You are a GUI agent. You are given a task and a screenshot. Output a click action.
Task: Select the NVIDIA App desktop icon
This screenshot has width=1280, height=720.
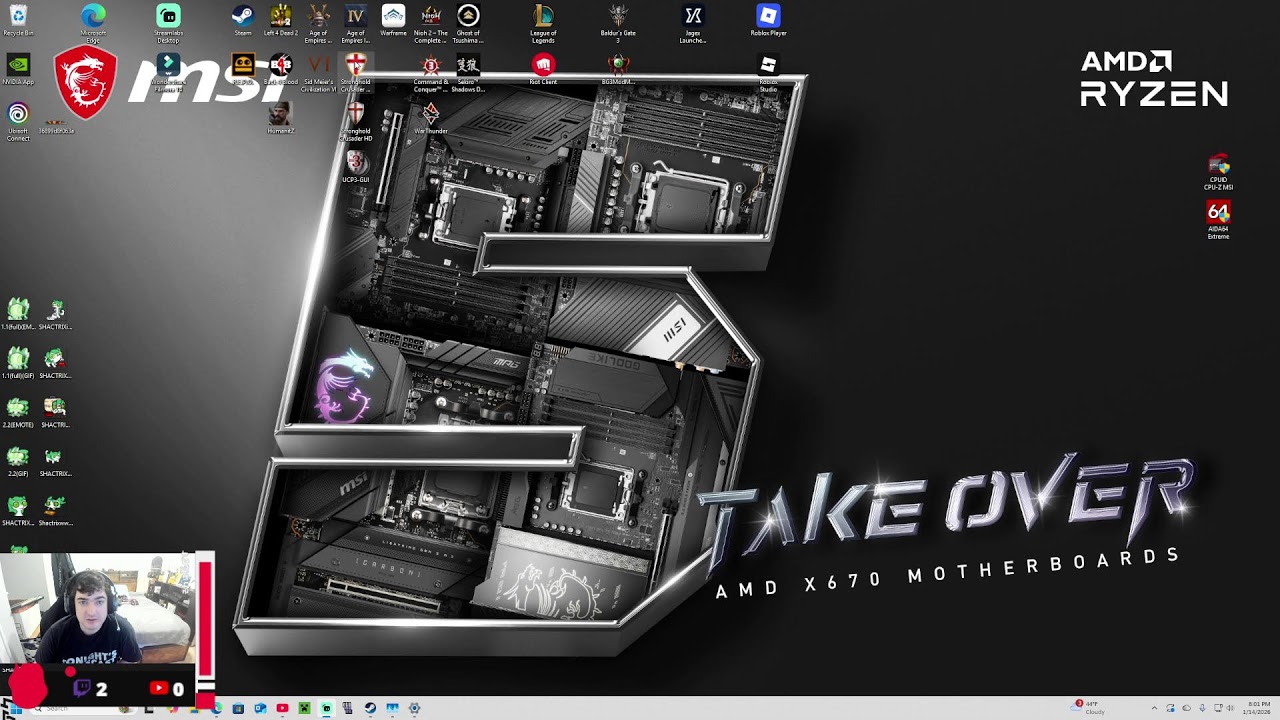18,70
